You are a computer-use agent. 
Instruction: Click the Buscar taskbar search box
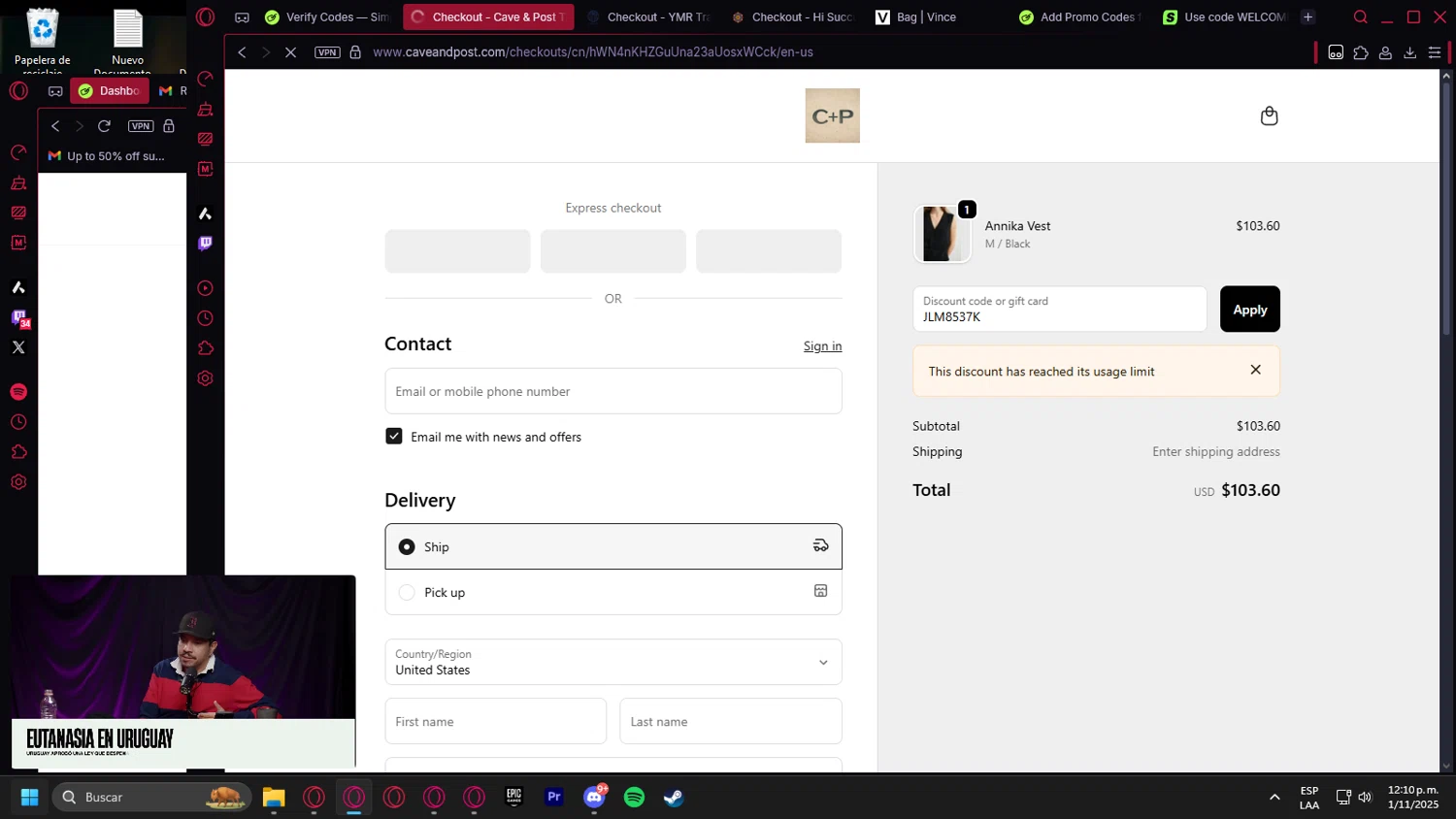point(151,797)
